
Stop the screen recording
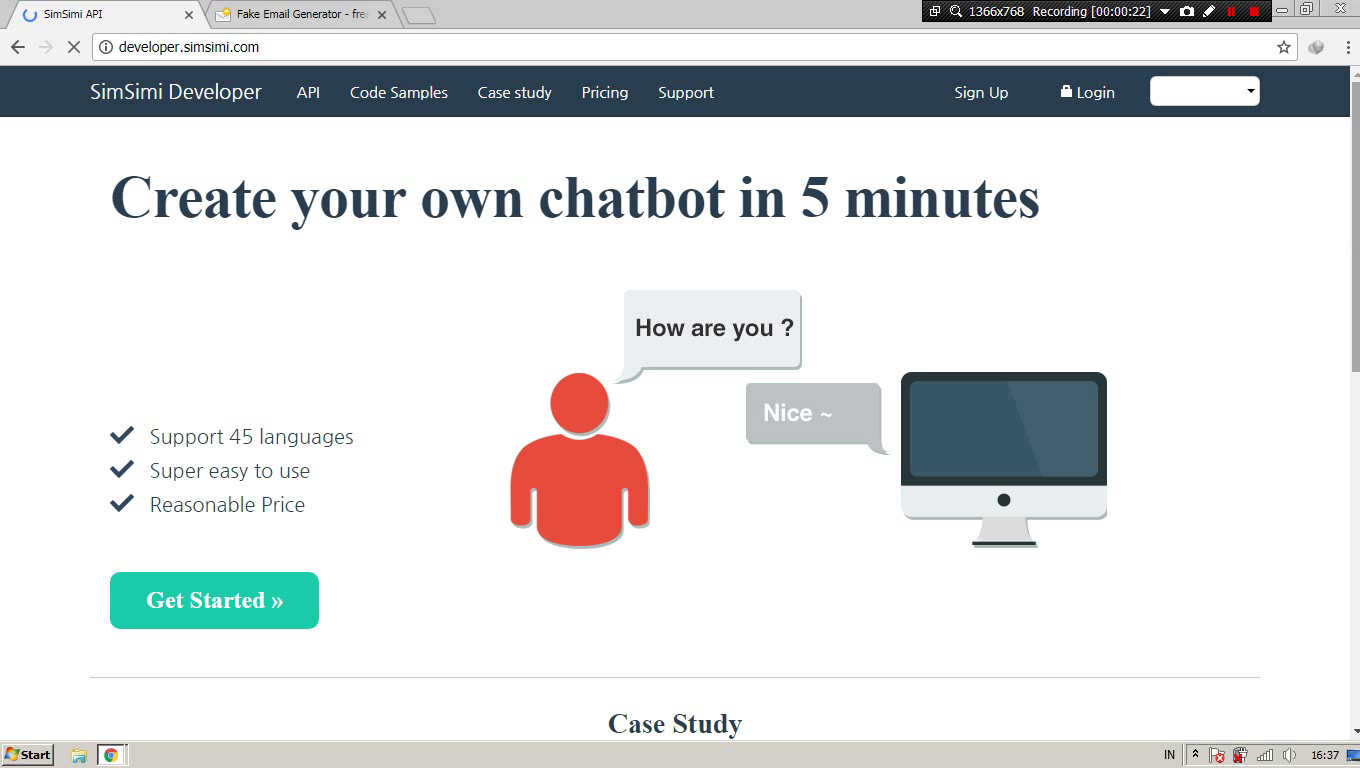pos(1255,11)
